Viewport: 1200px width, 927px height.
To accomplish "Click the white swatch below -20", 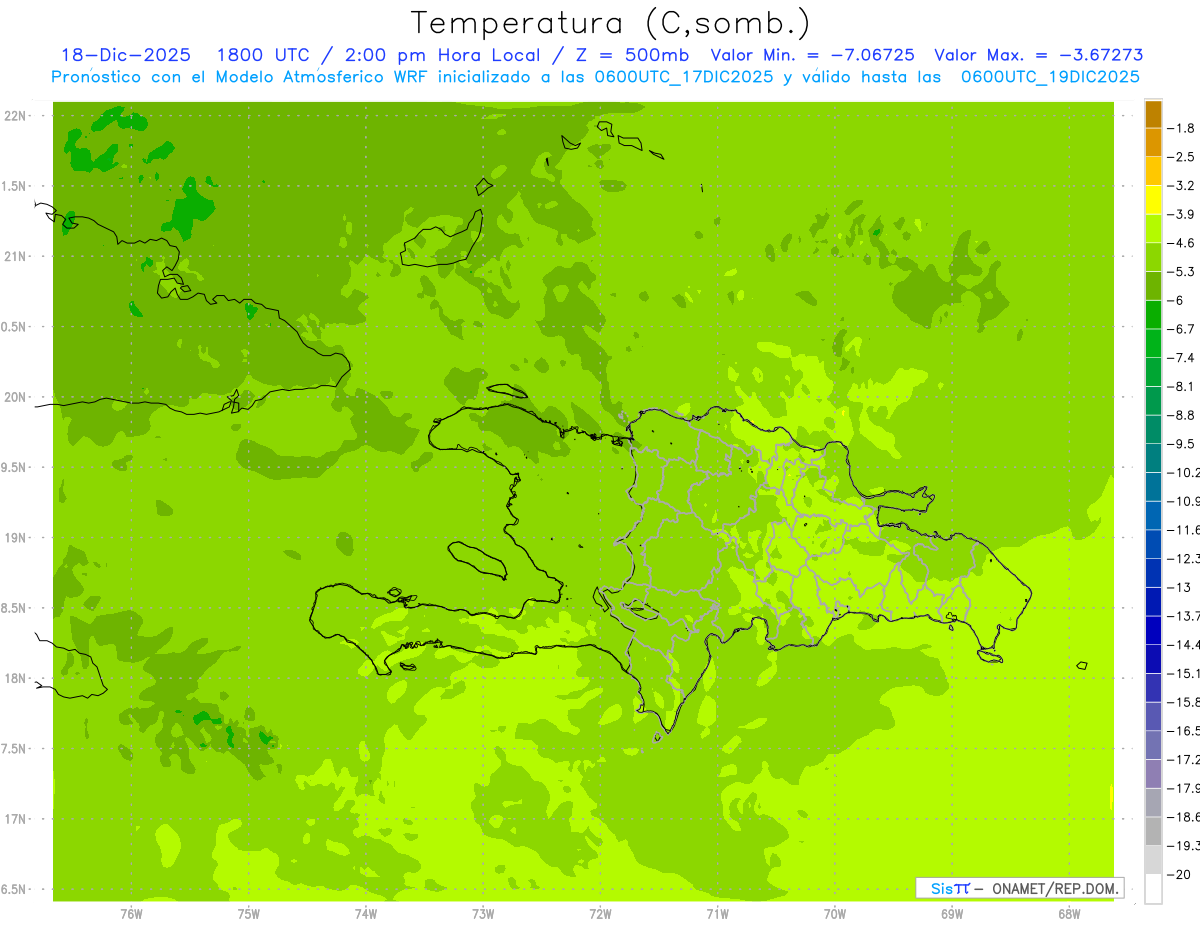I will 1153,889.
